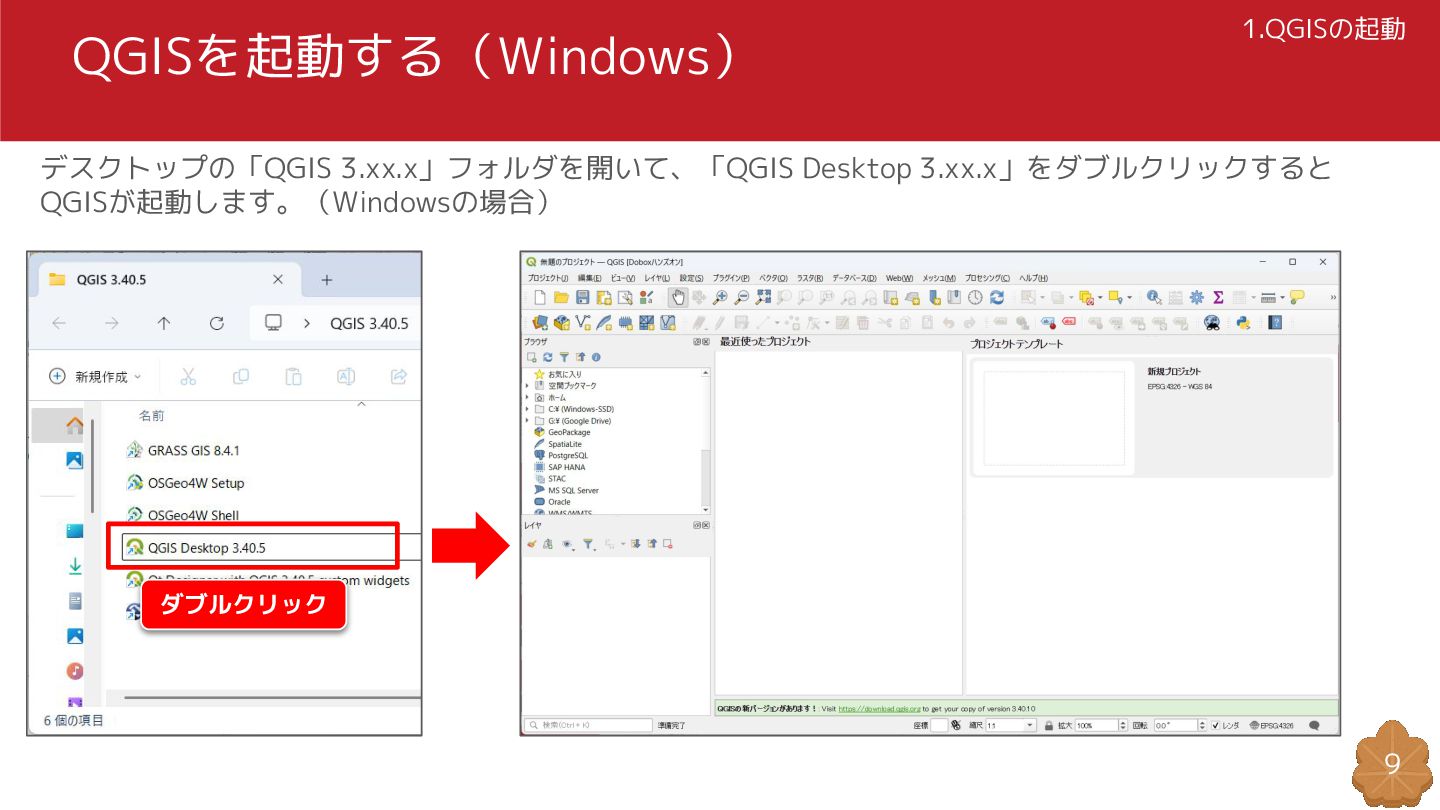Open the Temporal Controller clock icon
The width and height of the screenshot is (1440, 810).
point(975,297)
